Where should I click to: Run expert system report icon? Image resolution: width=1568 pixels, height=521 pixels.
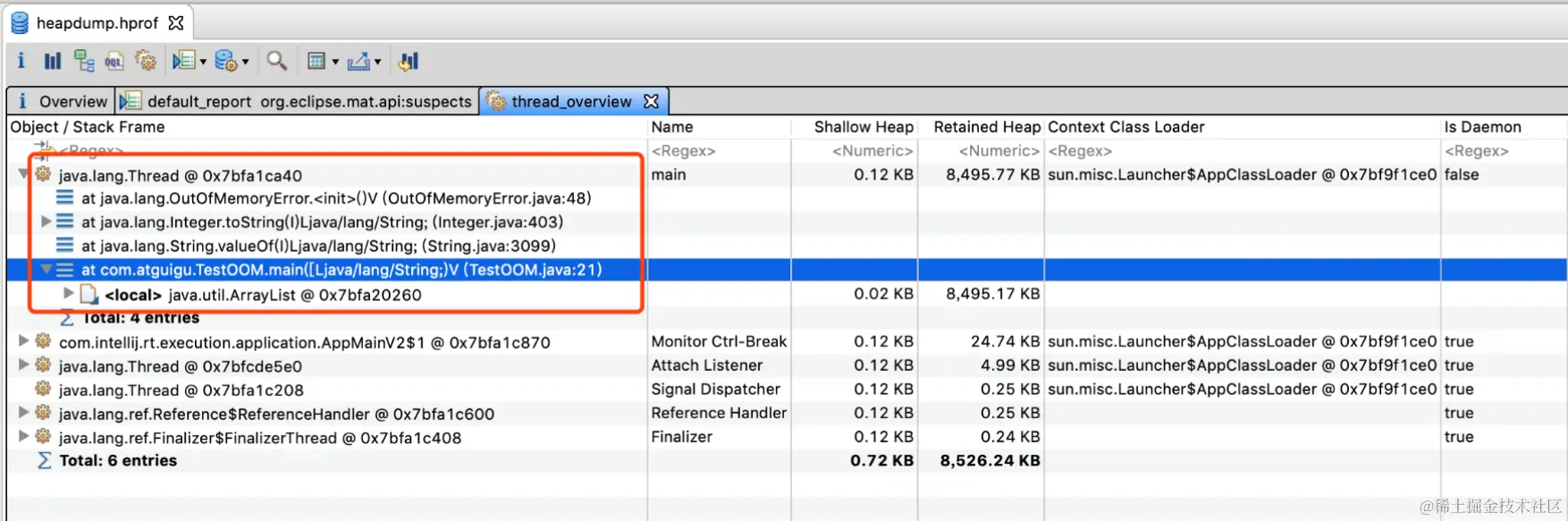(x=183, y=61)
